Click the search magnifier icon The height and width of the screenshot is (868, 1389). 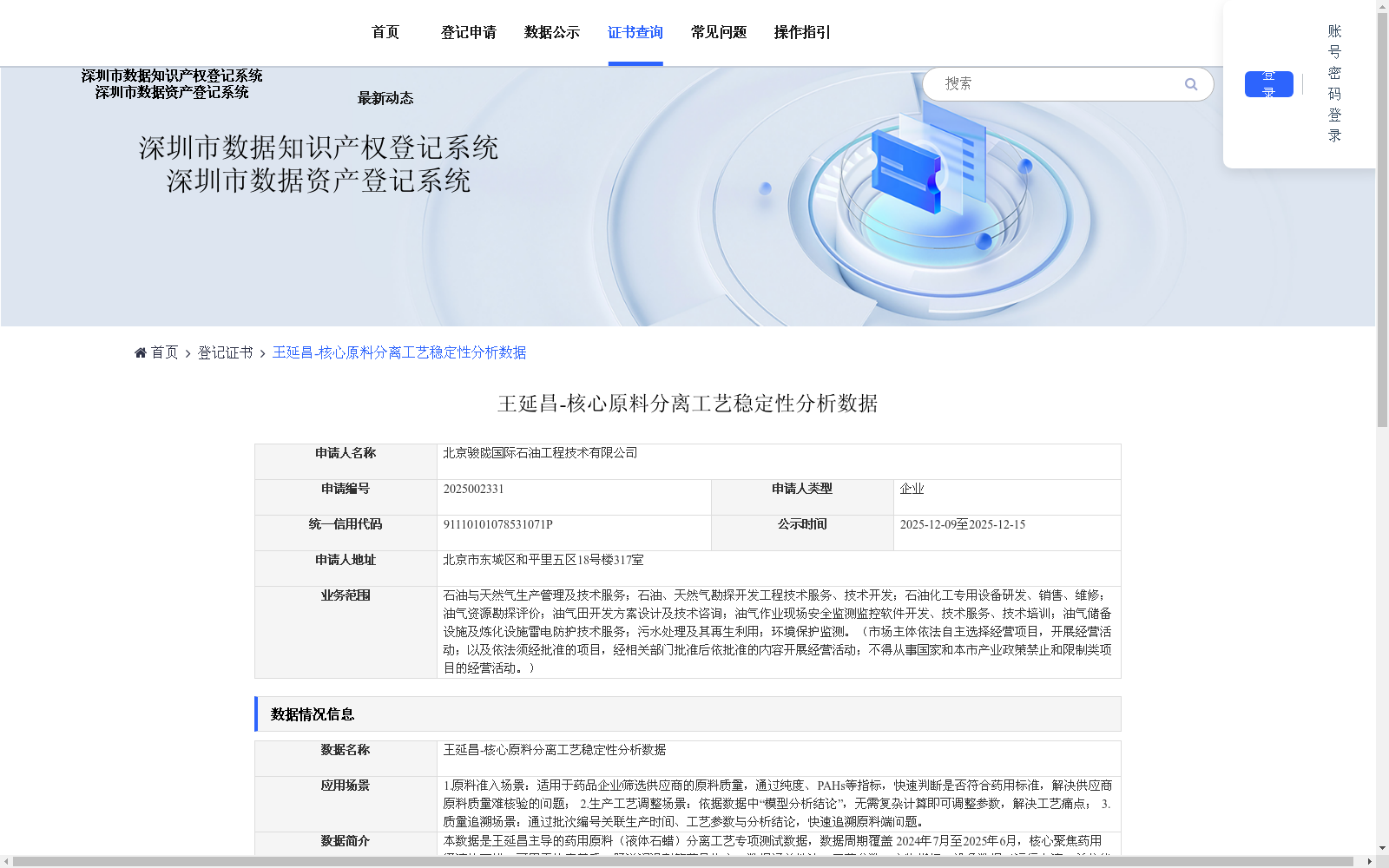(1191, 84)
